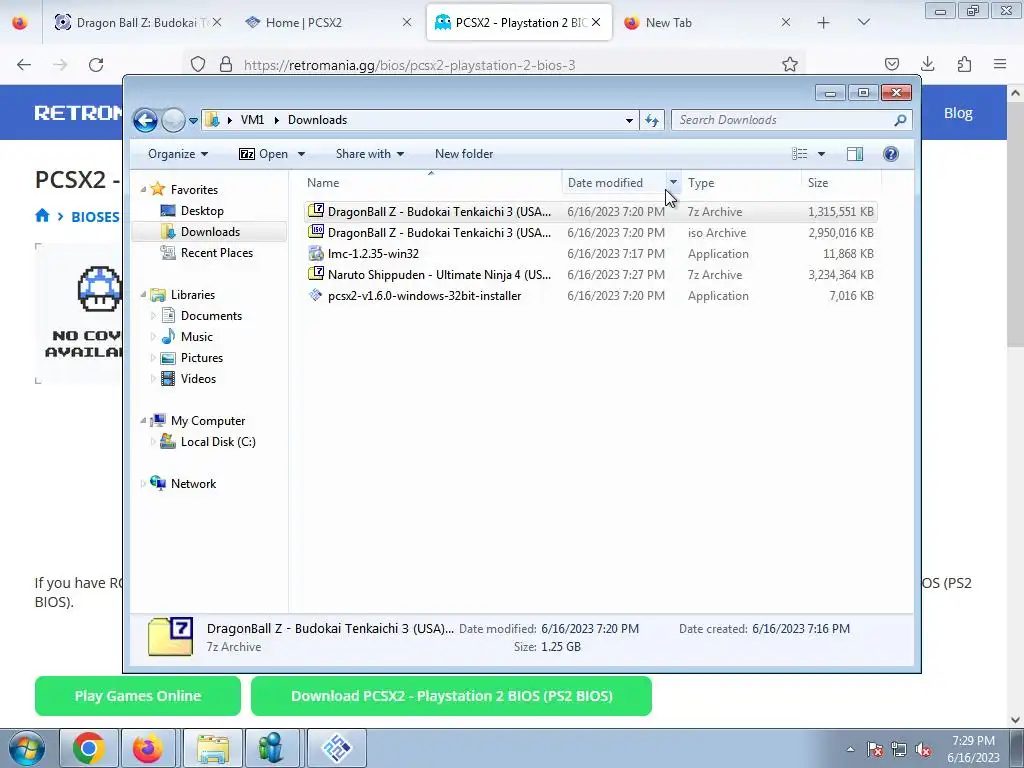Change the view with the view icon
Image resolution: width=1024 pixels, height=768 pixels.
pyautogui.click(x=800, y=154)
